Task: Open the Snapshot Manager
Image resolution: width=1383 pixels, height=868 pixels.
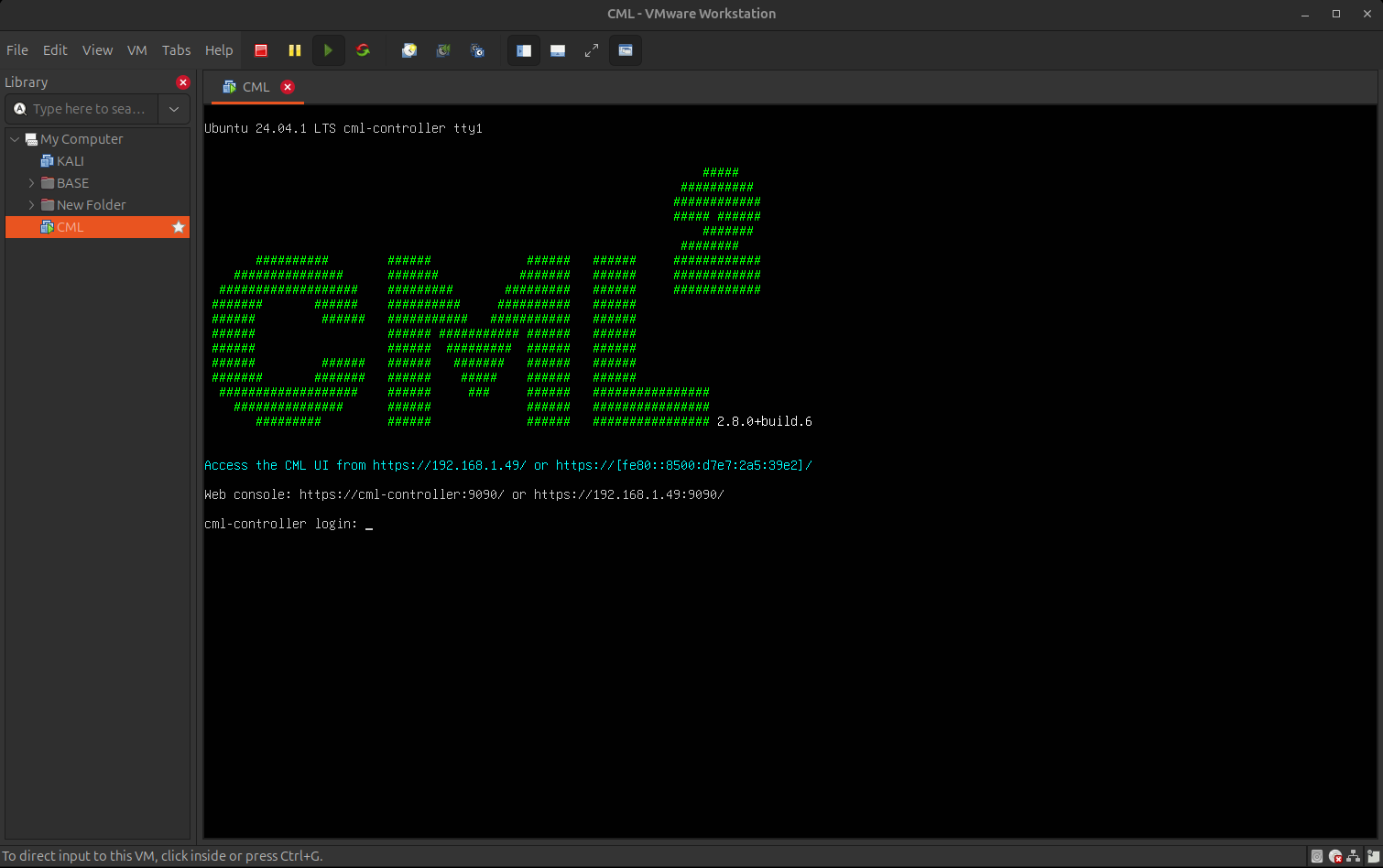Action: coord(478,50)
